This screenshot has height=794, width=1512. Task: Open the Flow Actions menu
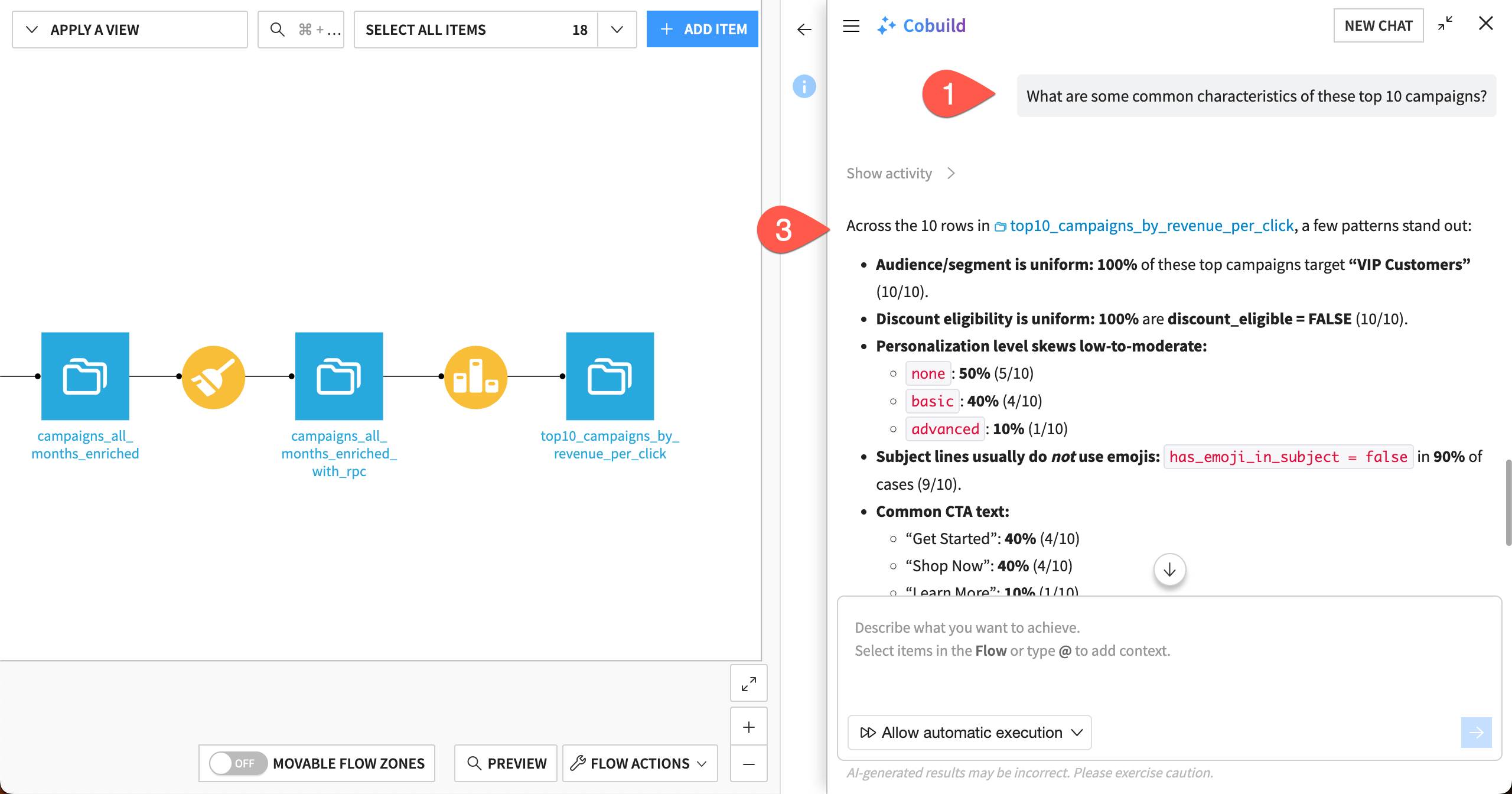(640, 763)
